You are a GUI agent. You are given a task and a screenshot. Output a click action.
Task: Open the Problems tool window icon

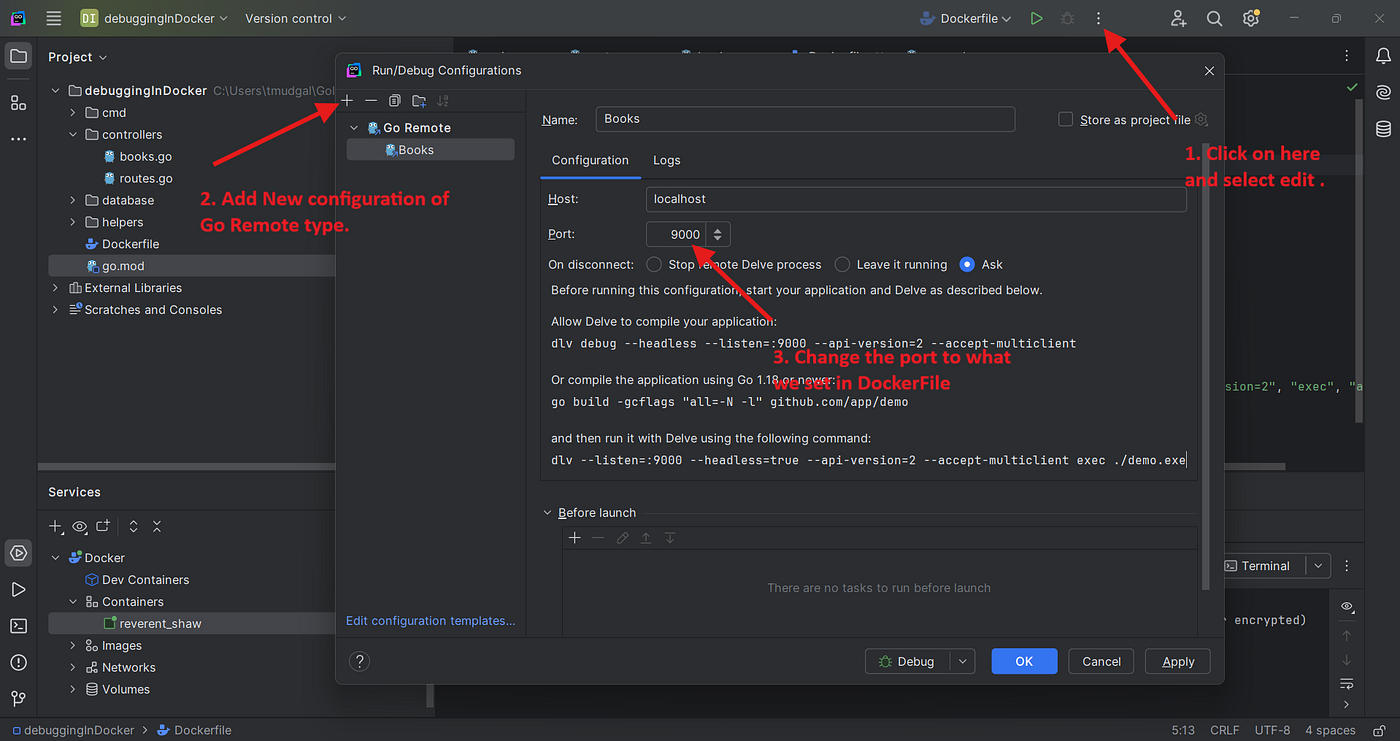tap(18, 662)
